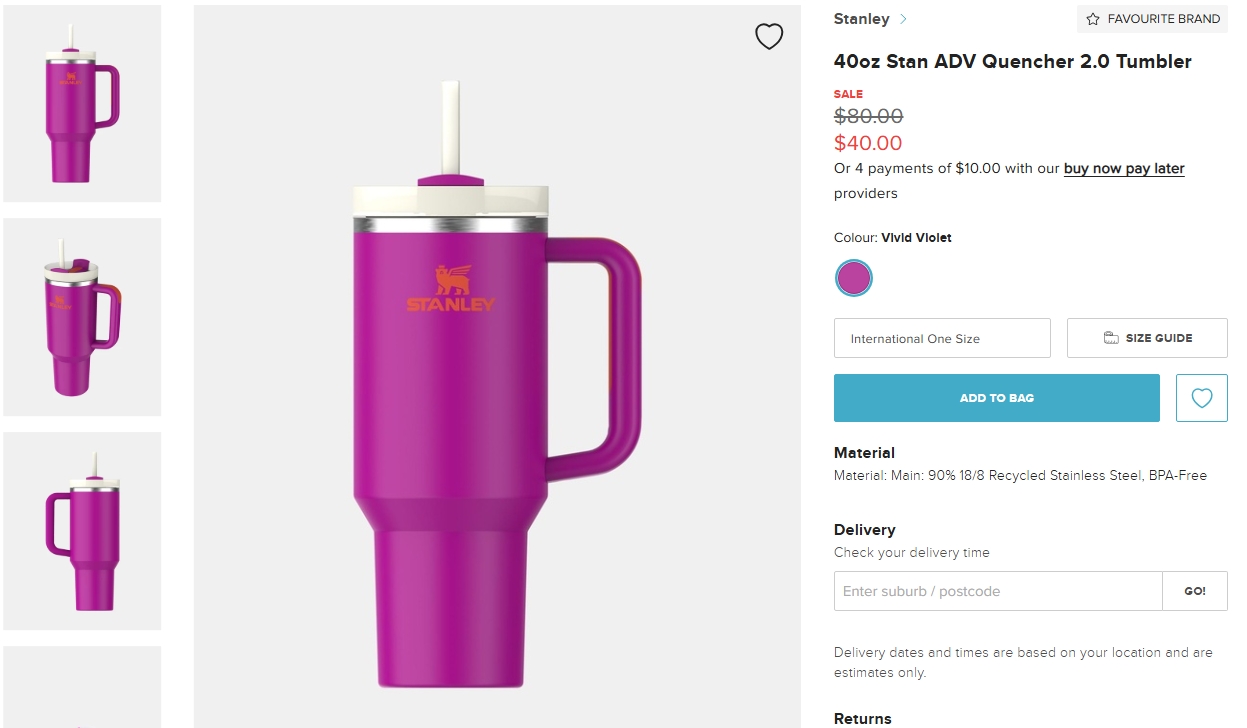Screen dimensions: 1247x728
Task: Click the wishlist heart beside Add to Bag
Action: click(x=1202, y=398)
